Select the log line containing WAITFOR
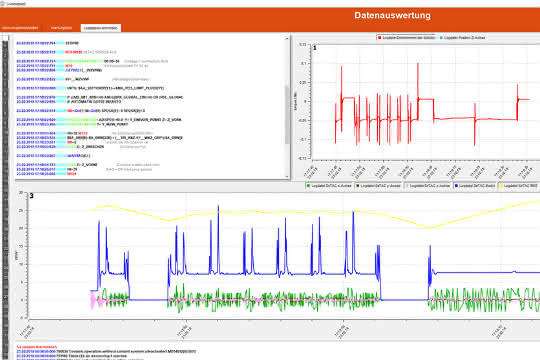 click(53, 156)
